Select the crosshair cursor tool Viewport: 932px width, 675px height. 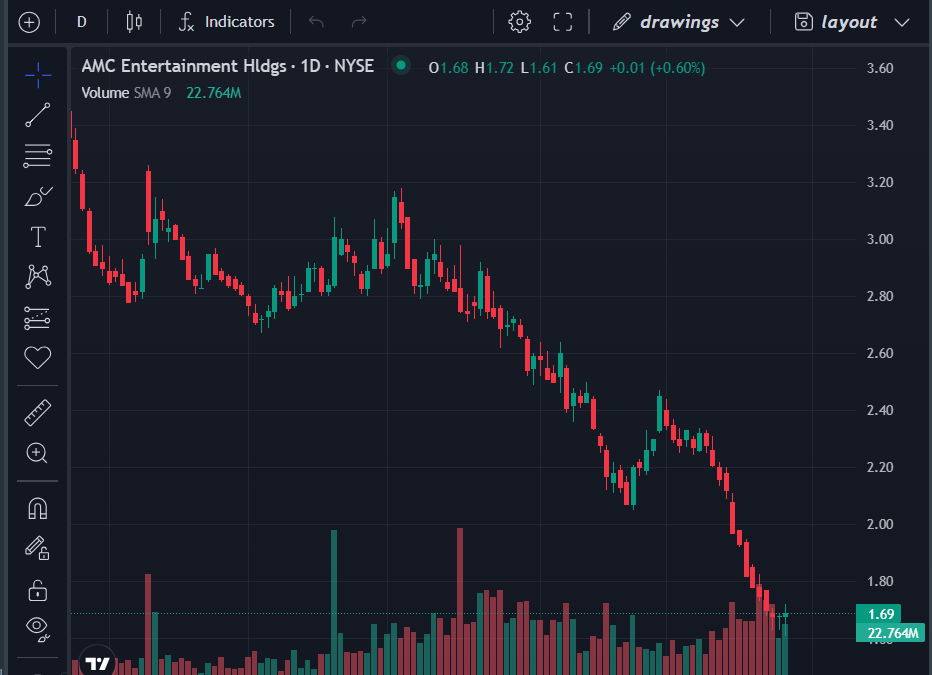click(x=38, y=75)
